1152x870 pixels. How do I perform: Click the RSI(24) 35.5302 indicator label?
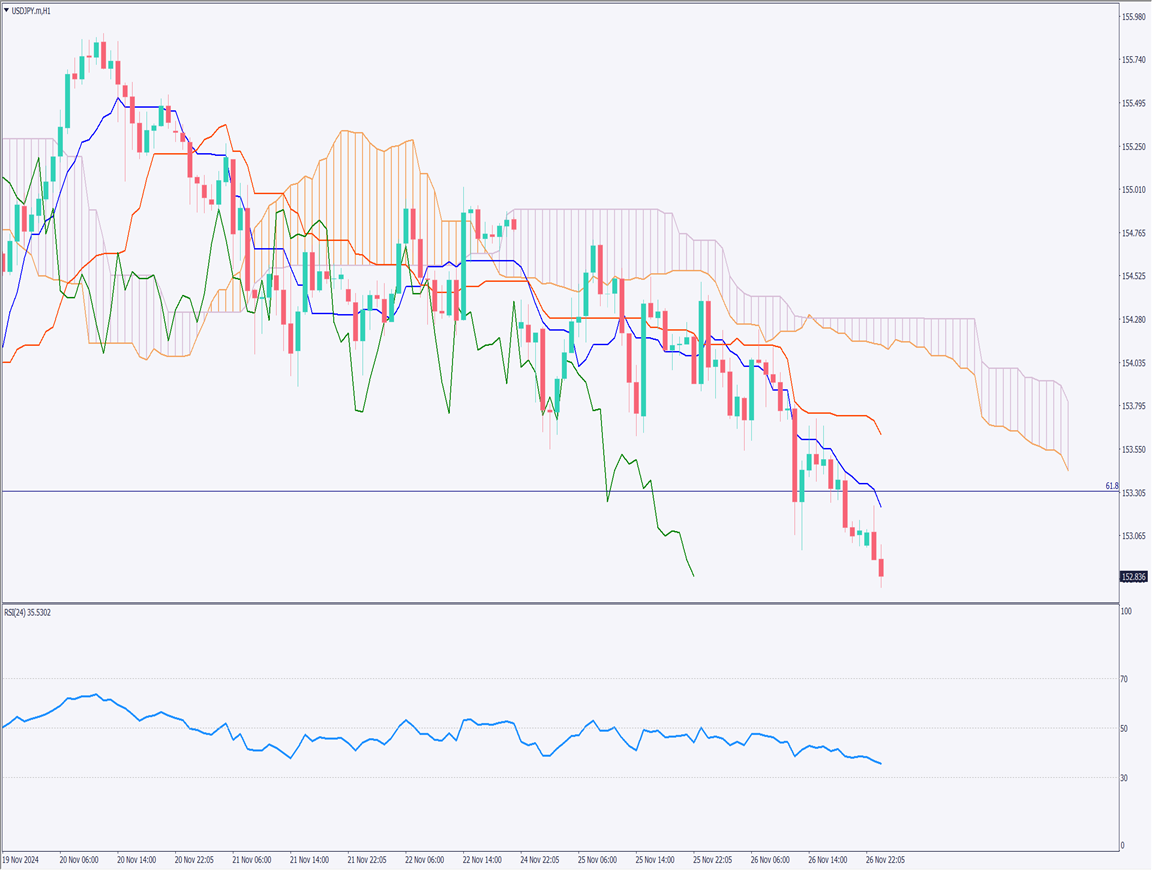[28, 612]
